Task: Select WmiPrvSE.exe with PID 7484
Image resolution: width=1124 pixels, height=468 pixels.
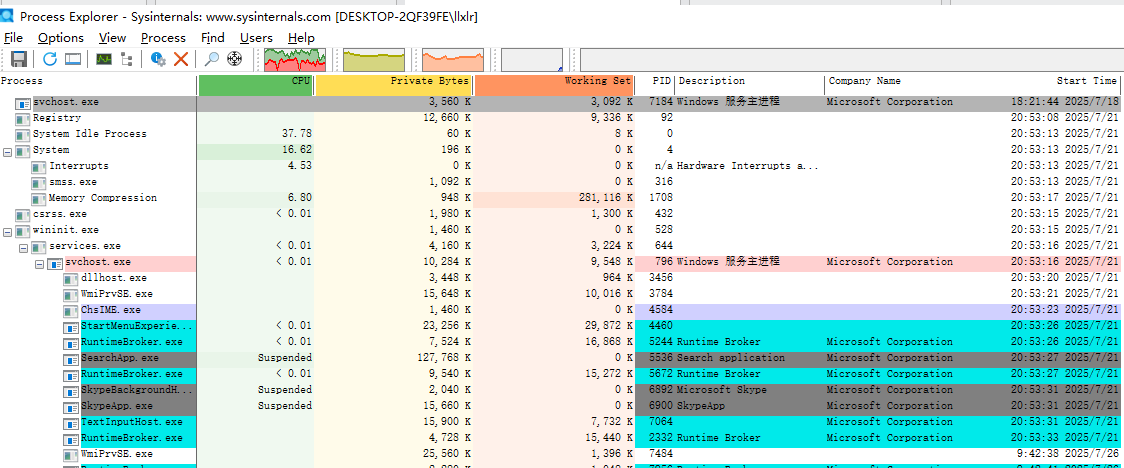Action: (562, 454)
